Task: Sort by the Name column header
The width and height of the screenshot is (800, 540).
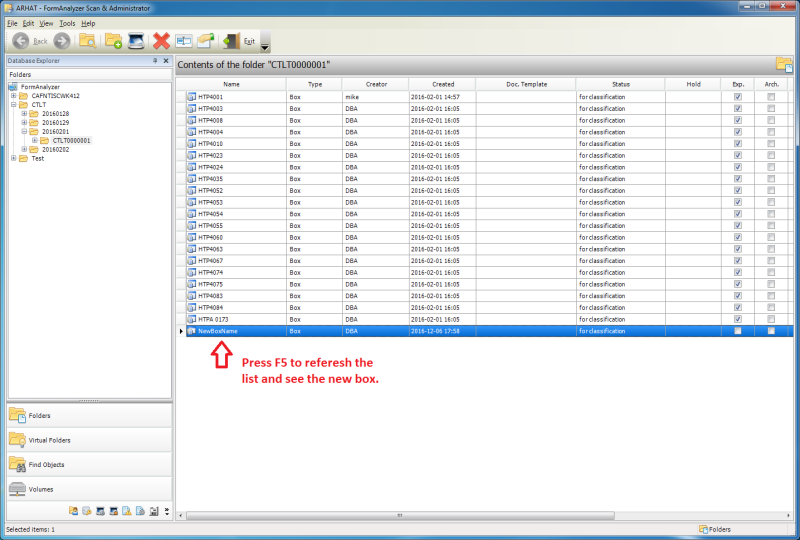Action: click(x=232, y=84)
